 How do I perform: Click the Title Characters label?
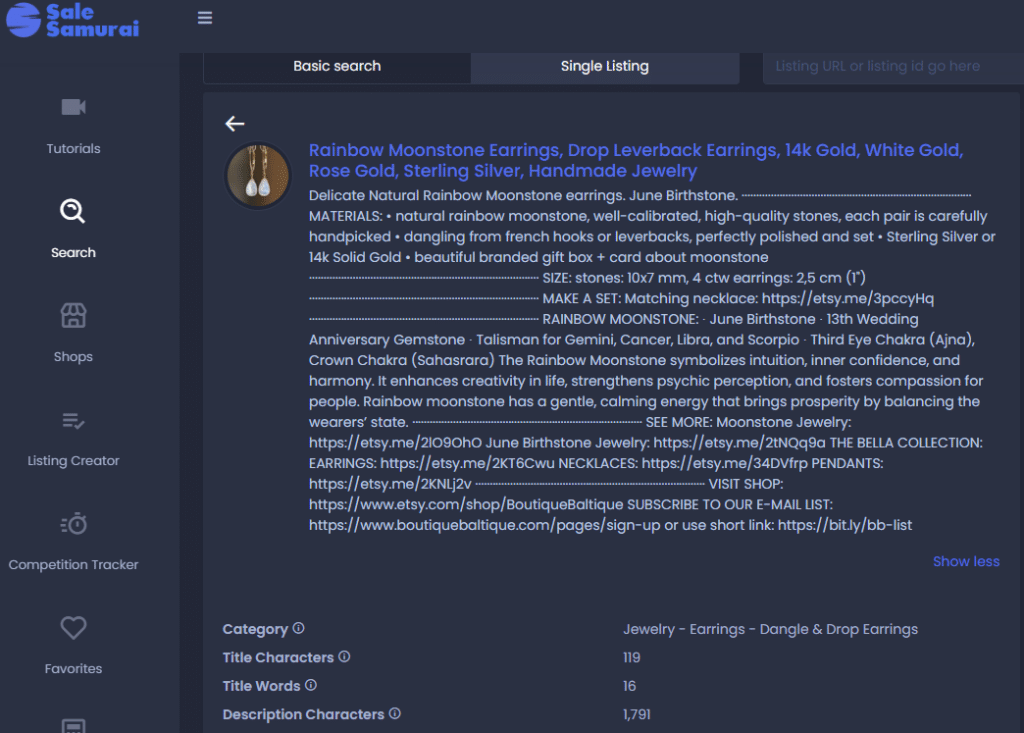(278, 658)
